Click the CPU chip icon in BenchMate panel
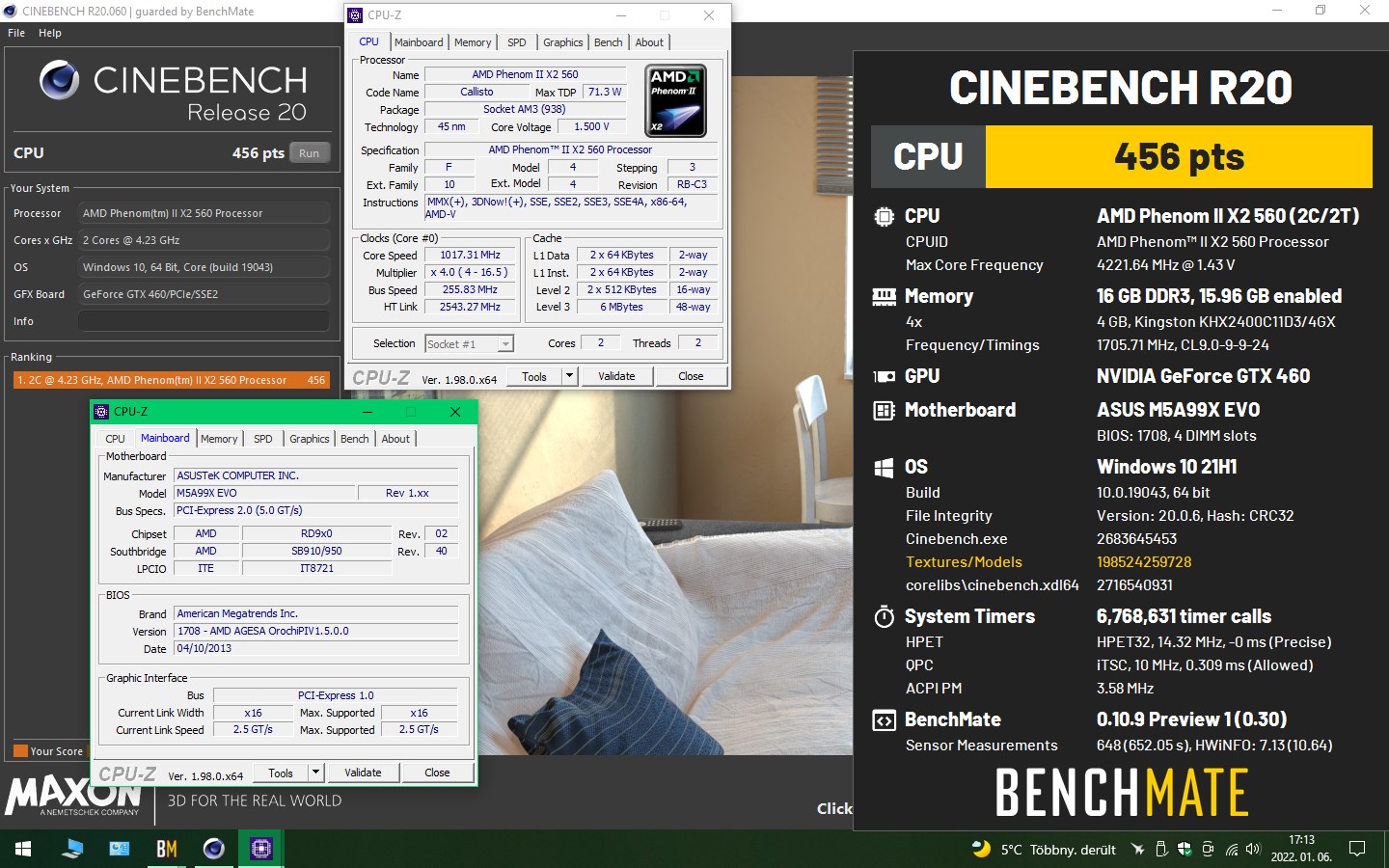The image size is (1389, 868). [884, 217]
